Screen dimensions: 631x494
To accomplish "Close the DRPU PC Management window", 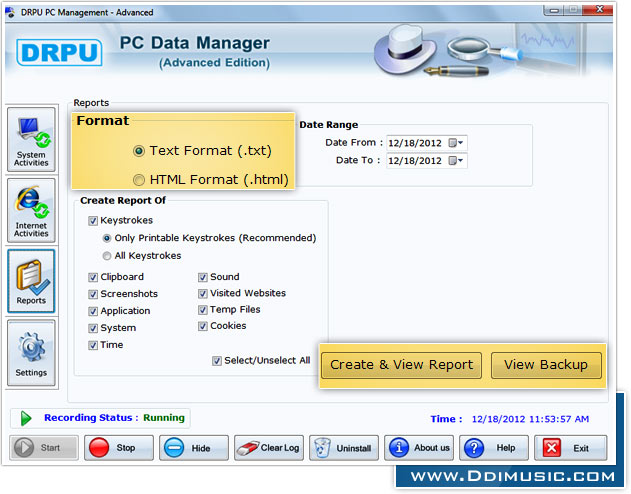I will click(x=599, y=10).
